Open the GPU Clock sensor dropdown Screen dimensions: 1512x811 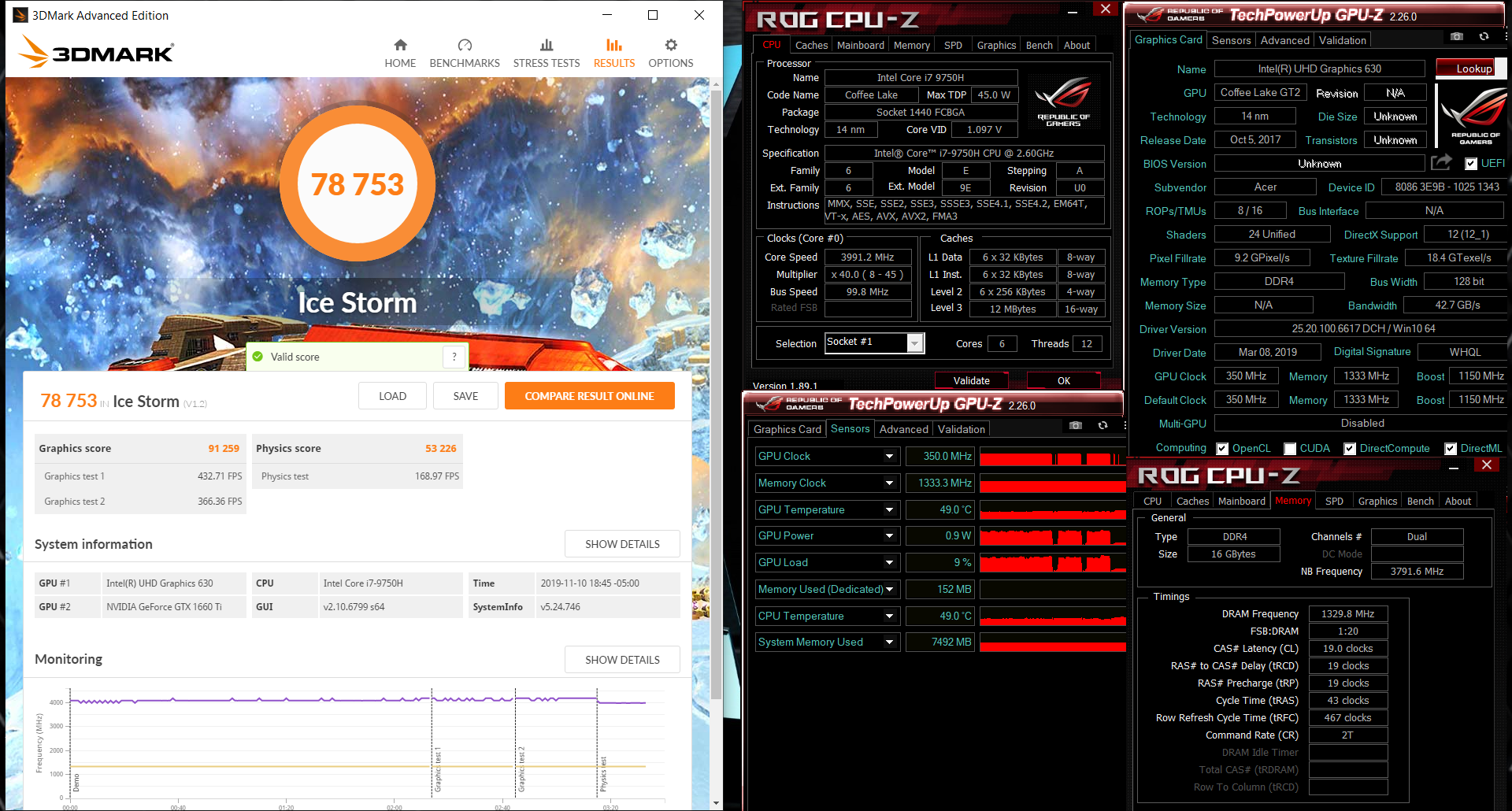click(889, 456)
